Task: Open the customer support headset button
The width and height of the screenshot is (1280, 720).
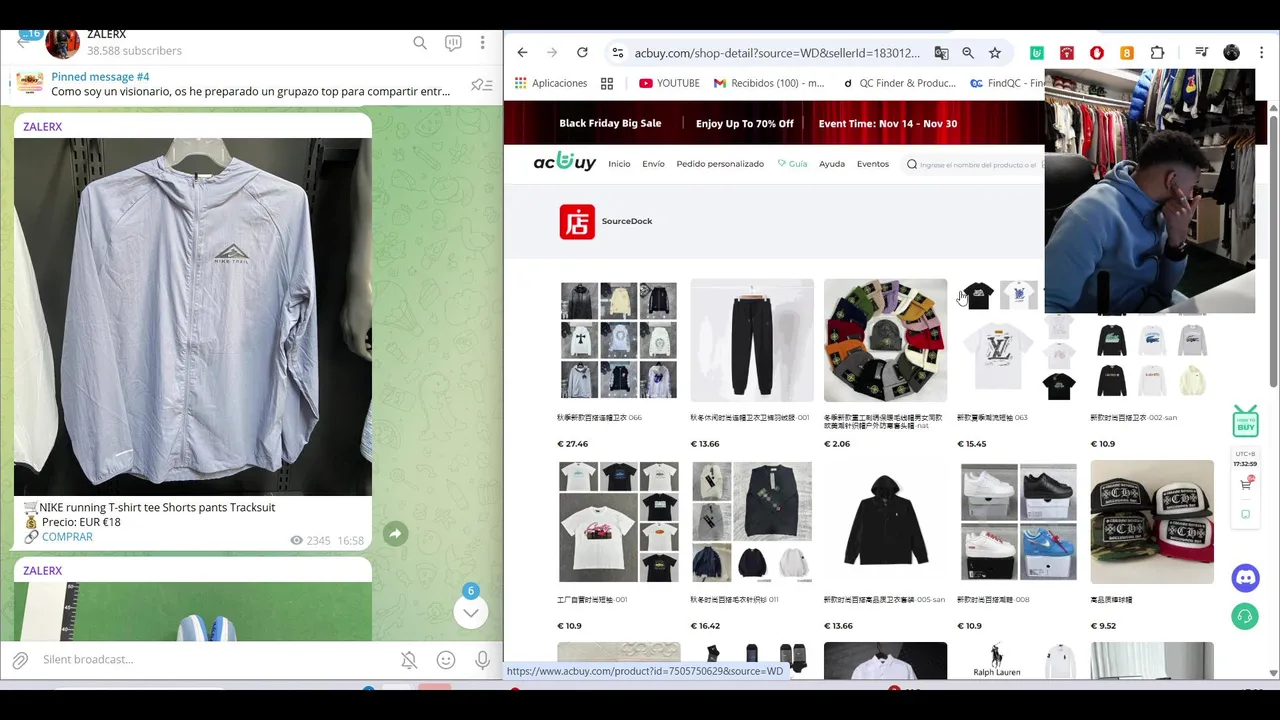Action: pyautogui.click(x=1245, y=616)
